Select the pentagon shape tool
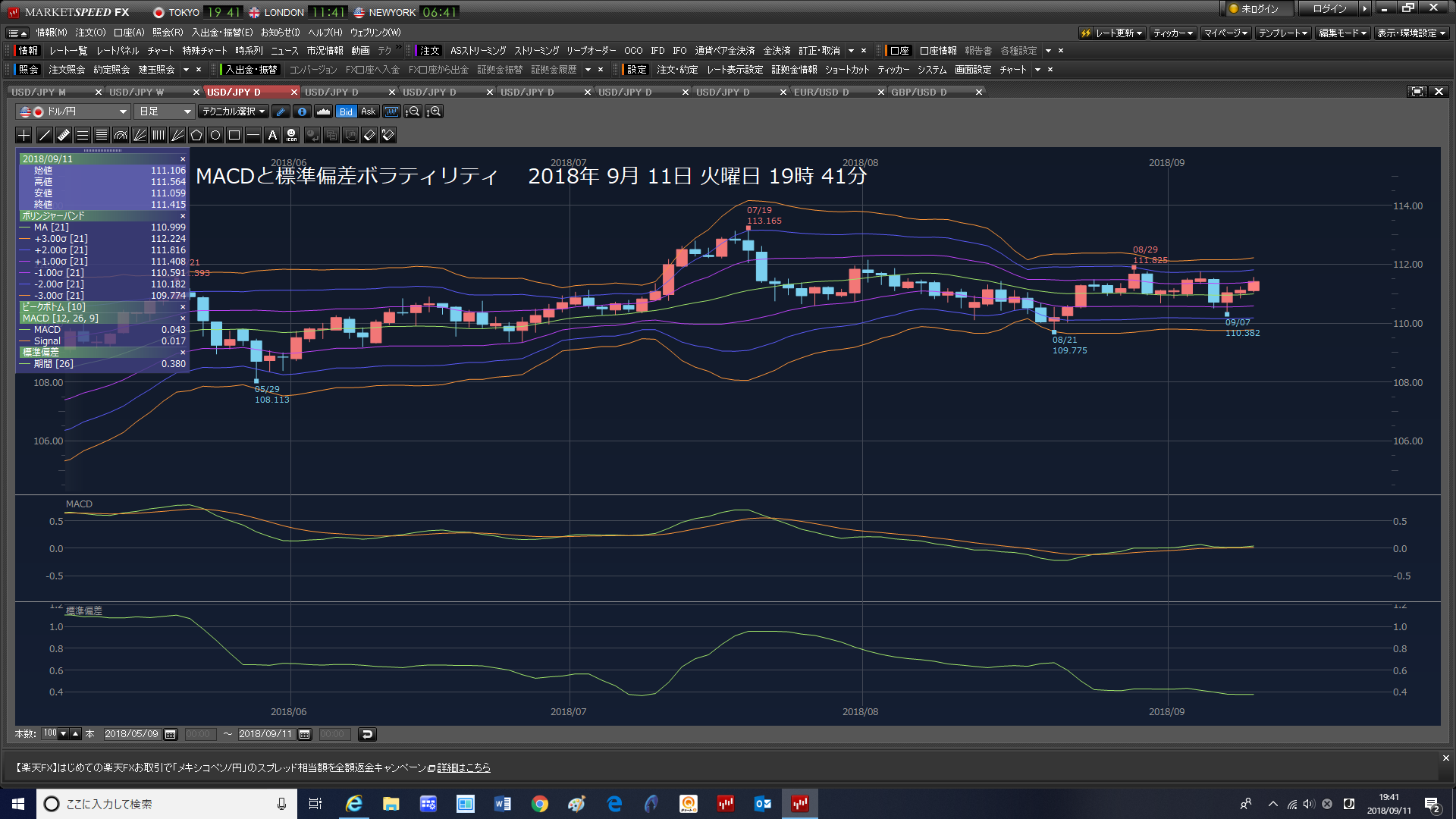The height and width of the screenshot is (819, 1456). click(196, 135)
